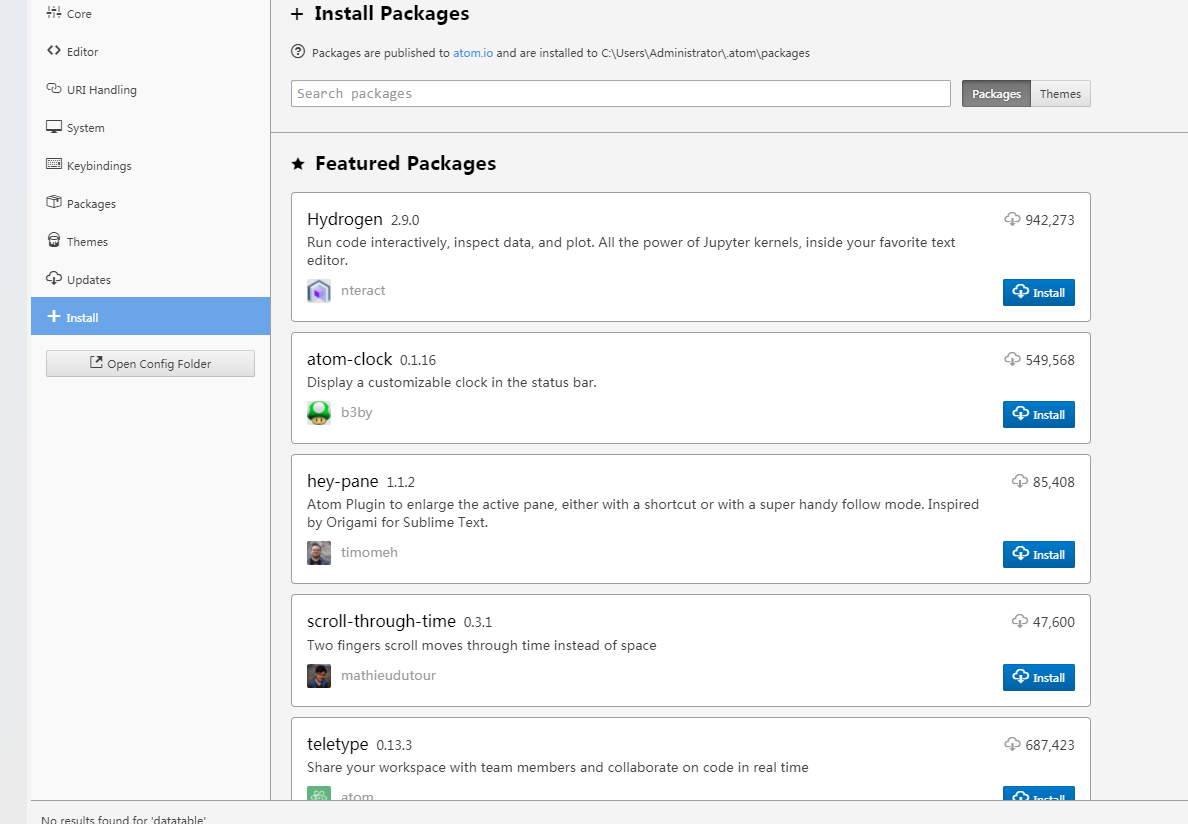Open the Themes panel in sidebar
This screenshot has width=1188, height=824.
[x=150, y=241]
